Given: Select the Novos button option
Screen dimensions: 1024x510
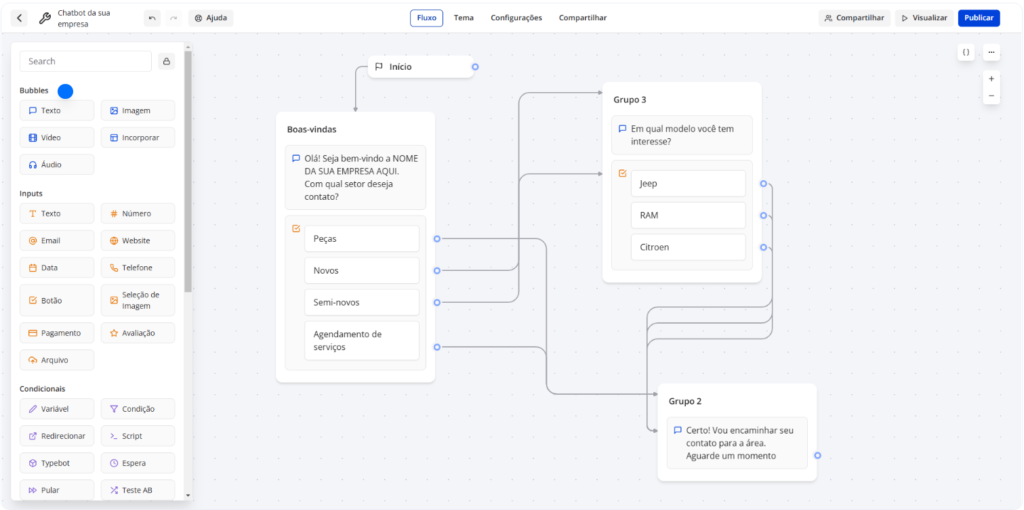Looking at the screenshot, I should [x=362, y=270].
